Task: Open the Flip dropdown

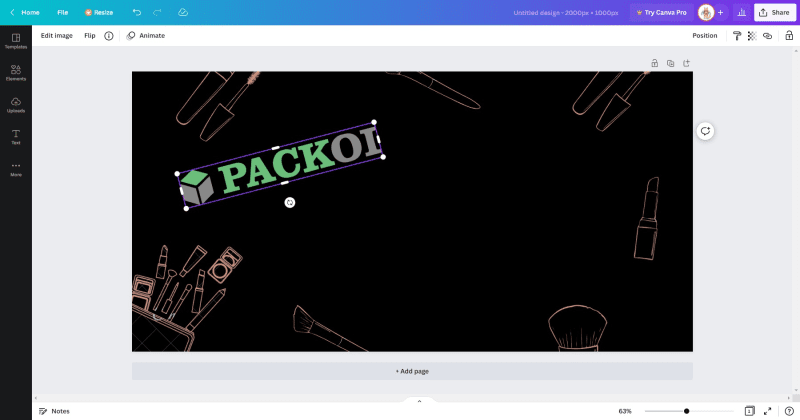Action: (89, 35)
